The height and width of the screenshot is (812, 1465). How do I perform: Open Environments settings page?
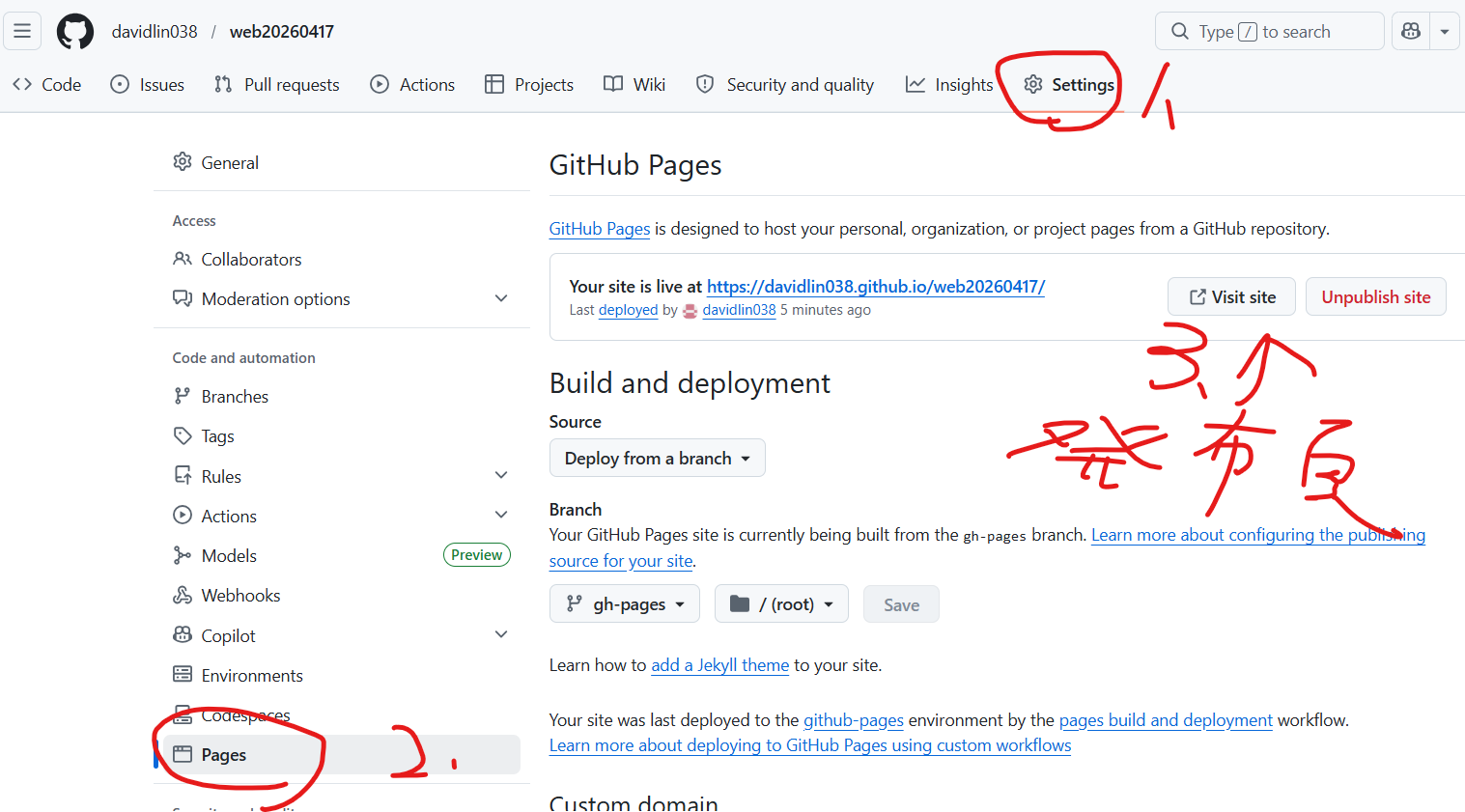[252, 676]
